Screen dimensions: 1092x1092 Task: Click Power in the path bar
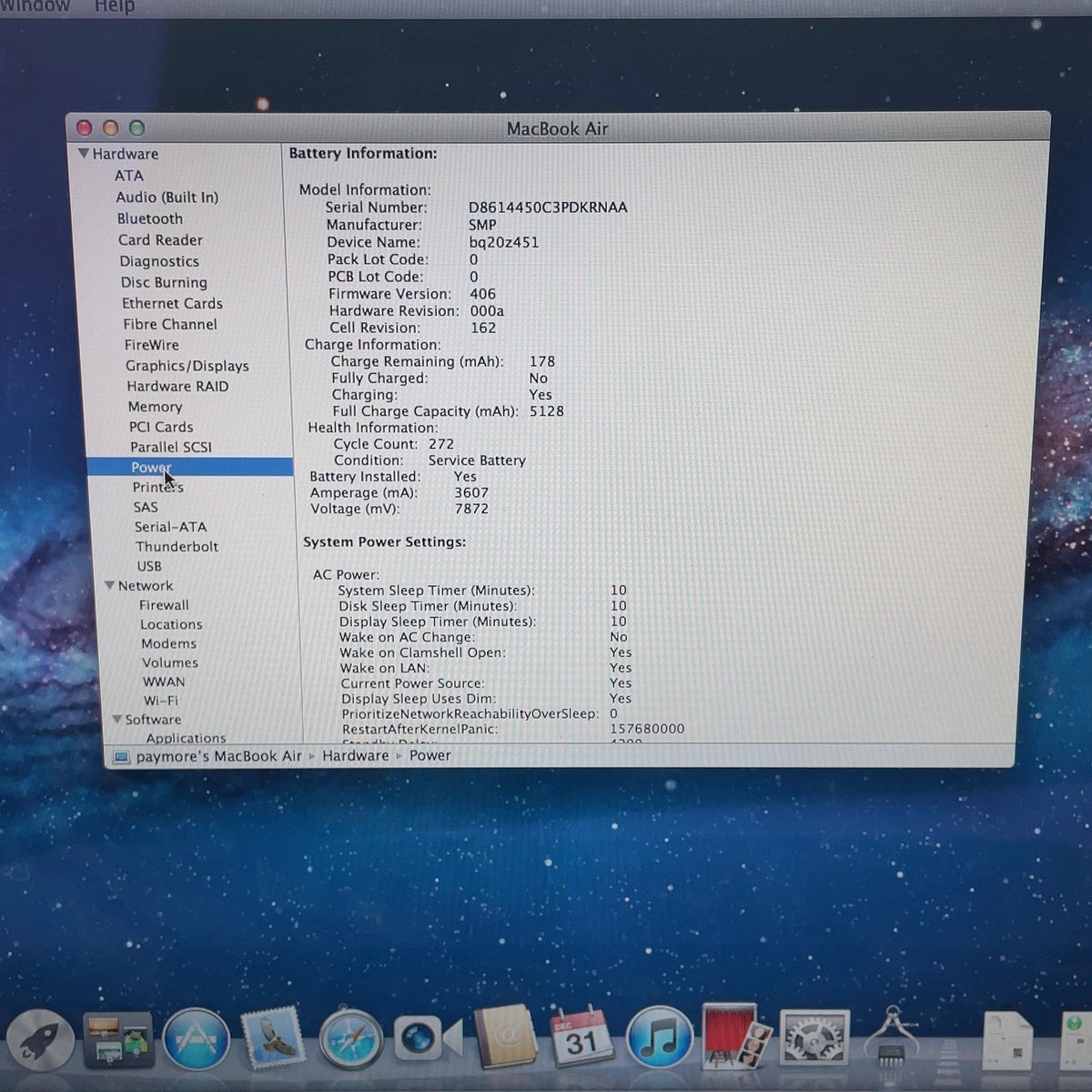pos(430,755)
